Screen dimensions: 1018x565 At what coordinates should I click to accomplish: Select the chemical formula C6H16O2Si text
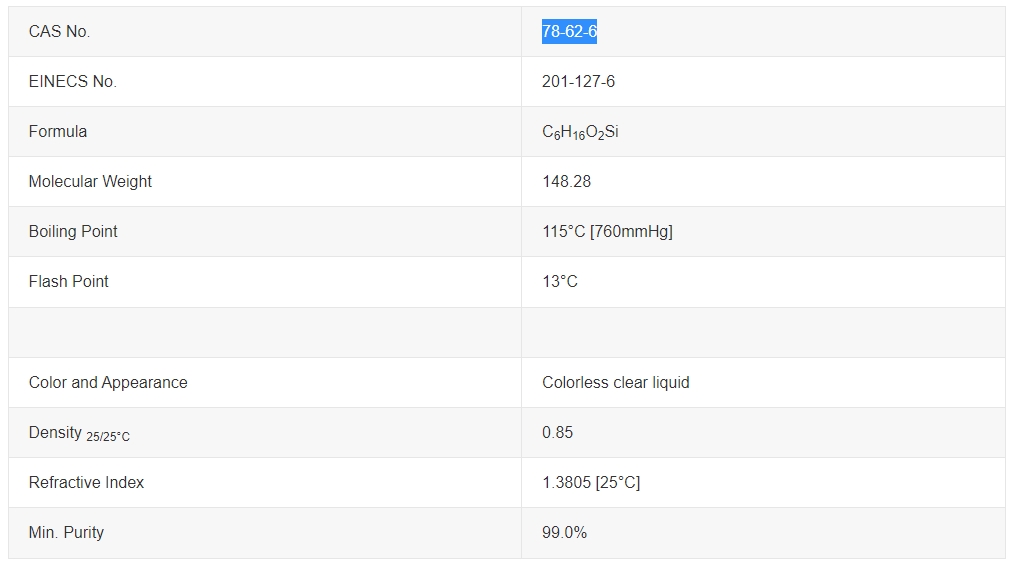[580, 132]
